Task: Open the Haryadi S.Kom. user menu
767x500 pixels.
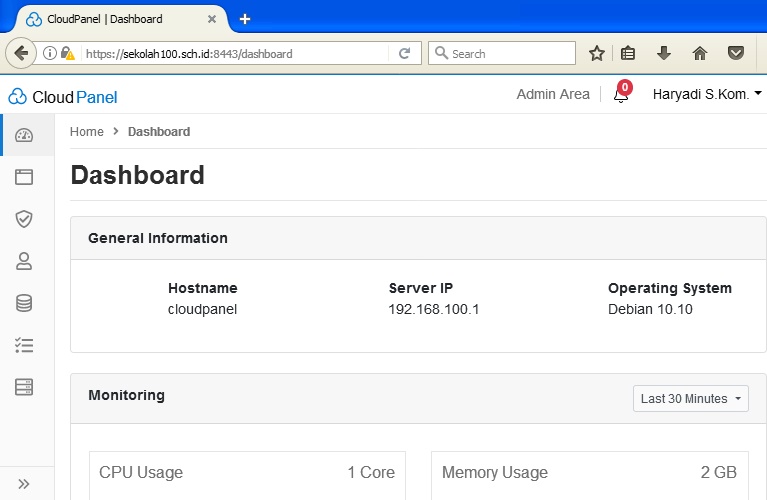Action: point(706,94)
